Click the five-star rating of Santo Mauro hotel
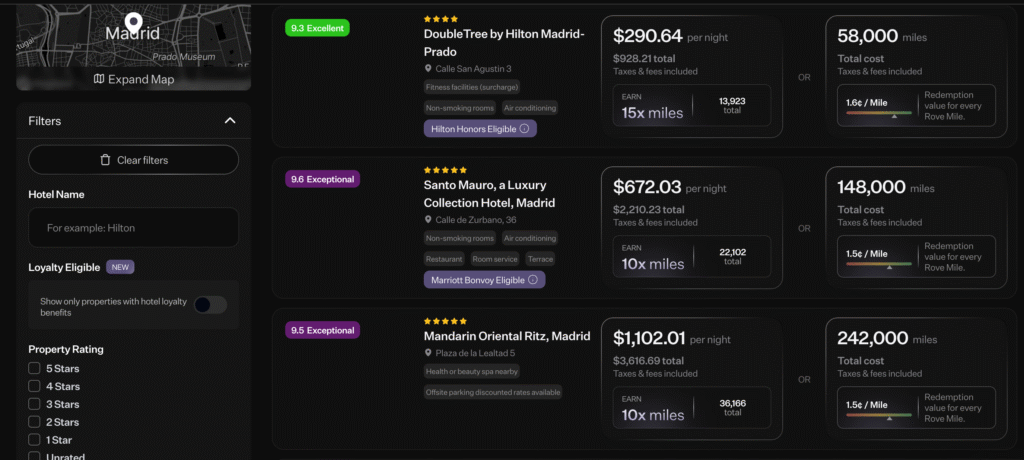The height and width of the screenshot is (460, 1024). click(x=445, y=170)
